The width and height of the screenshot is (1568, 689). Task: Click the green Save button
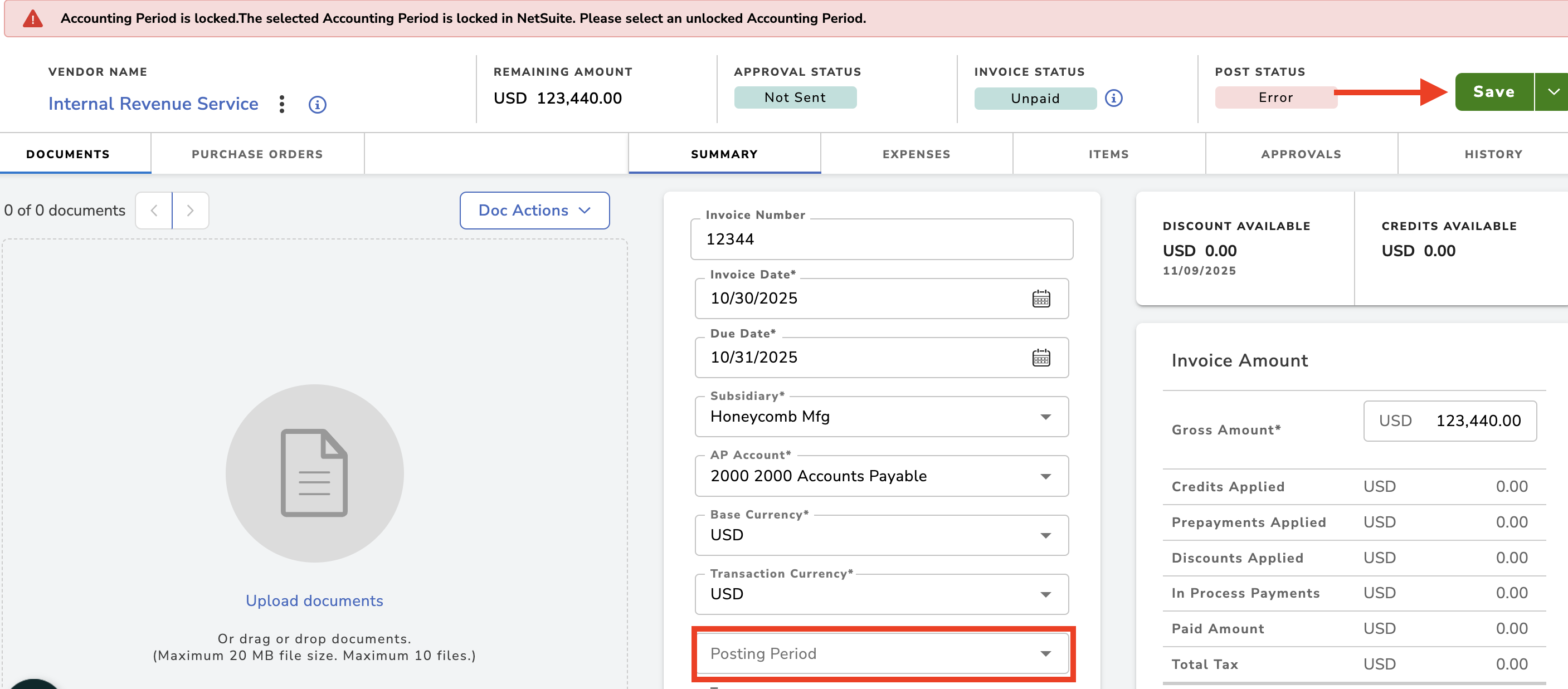[1494, 92]
